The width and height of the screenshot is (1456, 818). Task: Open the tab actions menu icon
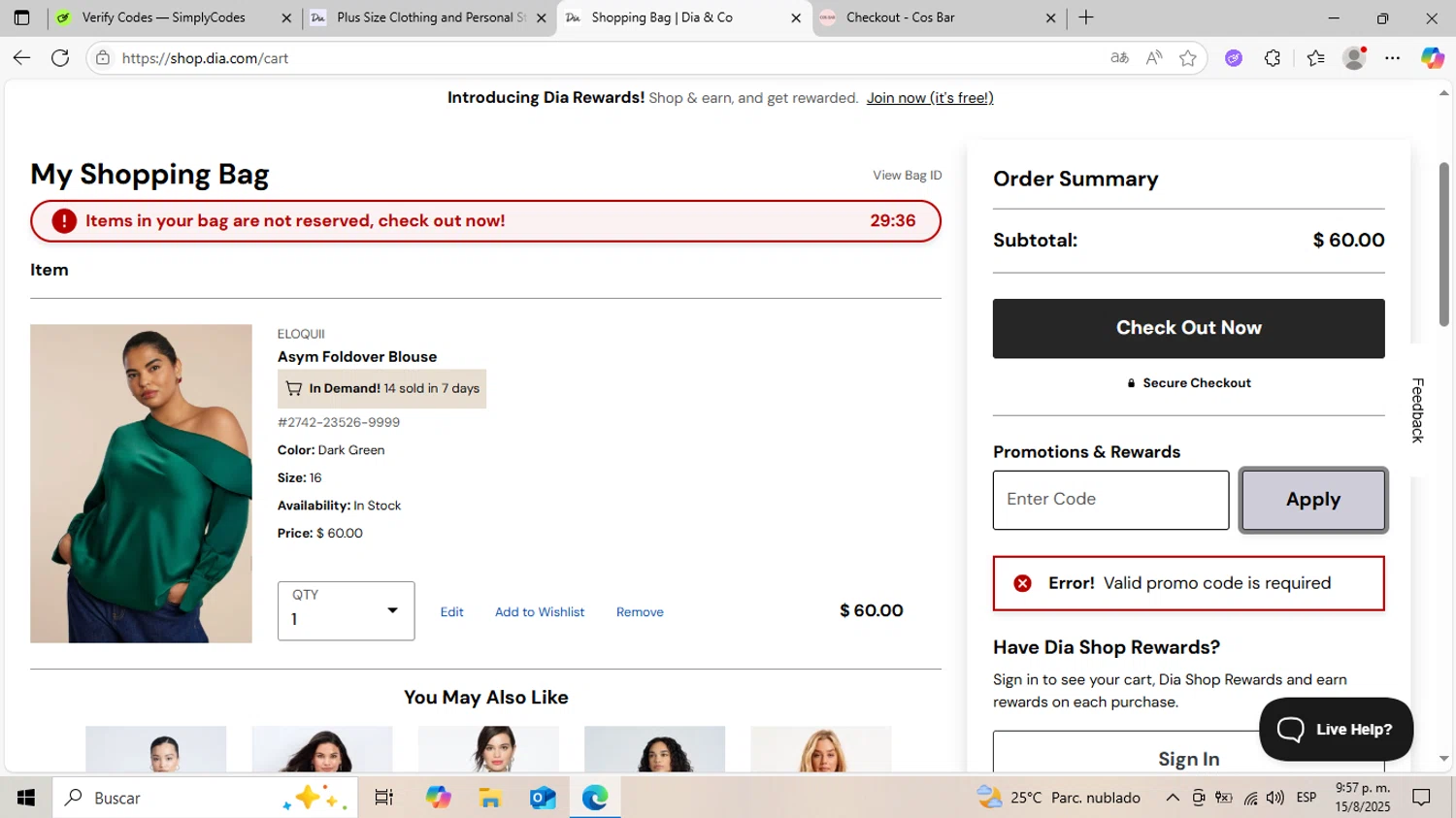[21, 17]
